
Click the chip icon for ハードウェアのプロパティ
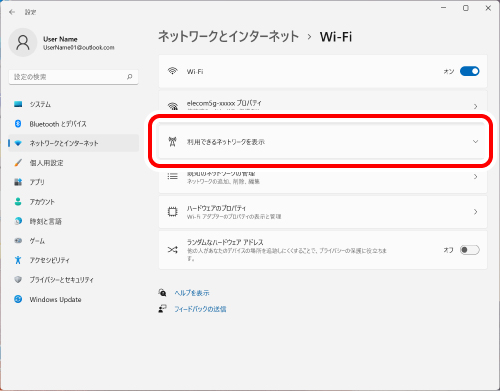172,212
